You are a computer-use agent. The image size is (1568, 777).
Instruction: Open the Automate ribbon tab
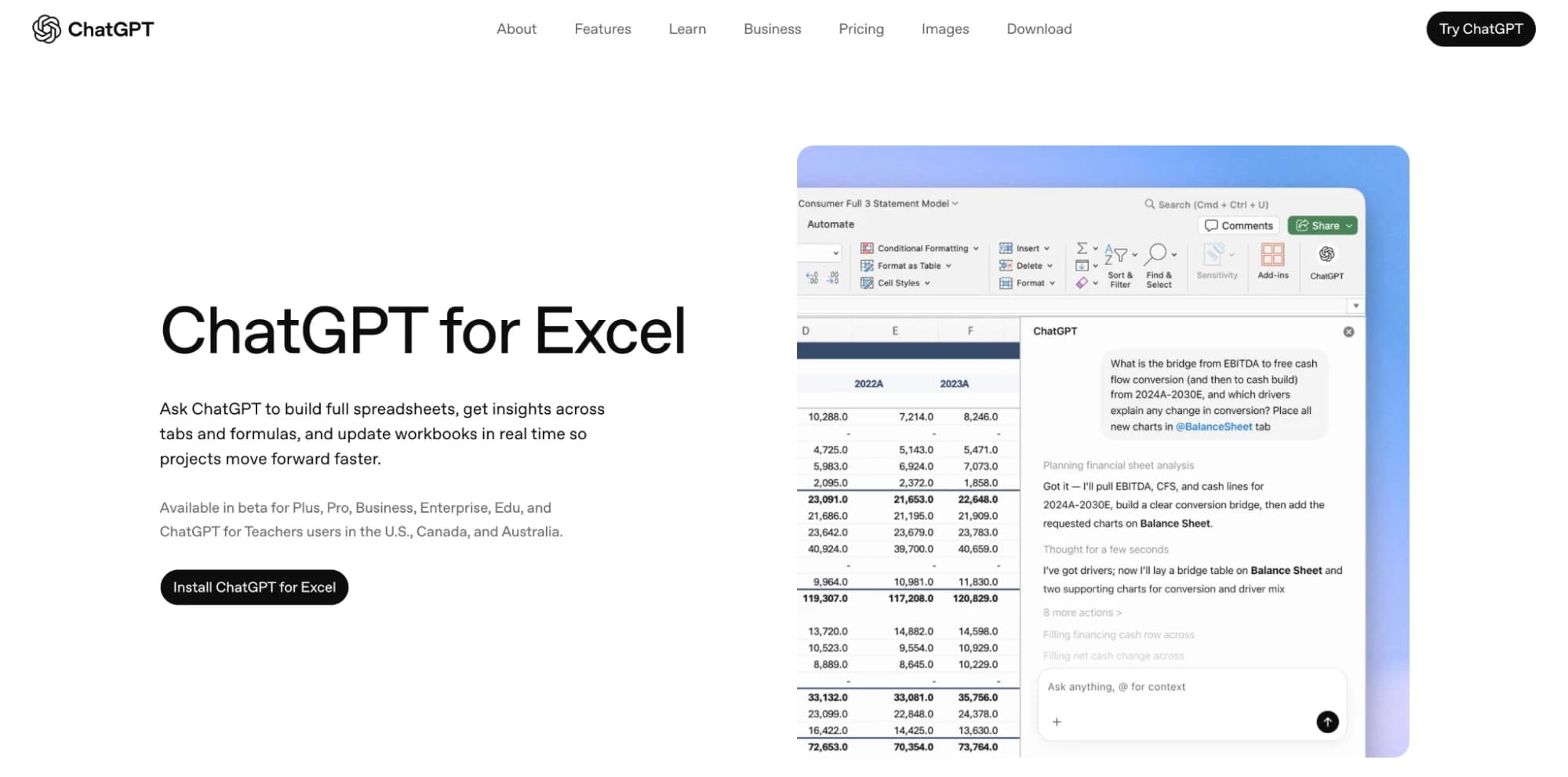pyautogui.click(x=831, y=224)
